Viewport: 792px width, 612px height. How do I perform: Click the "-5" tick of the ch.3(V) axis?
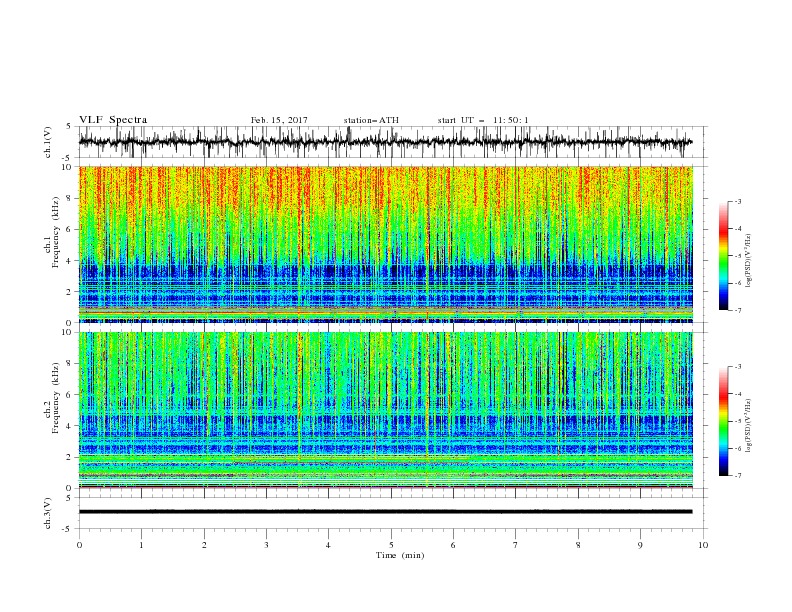[x=68, y=529]
